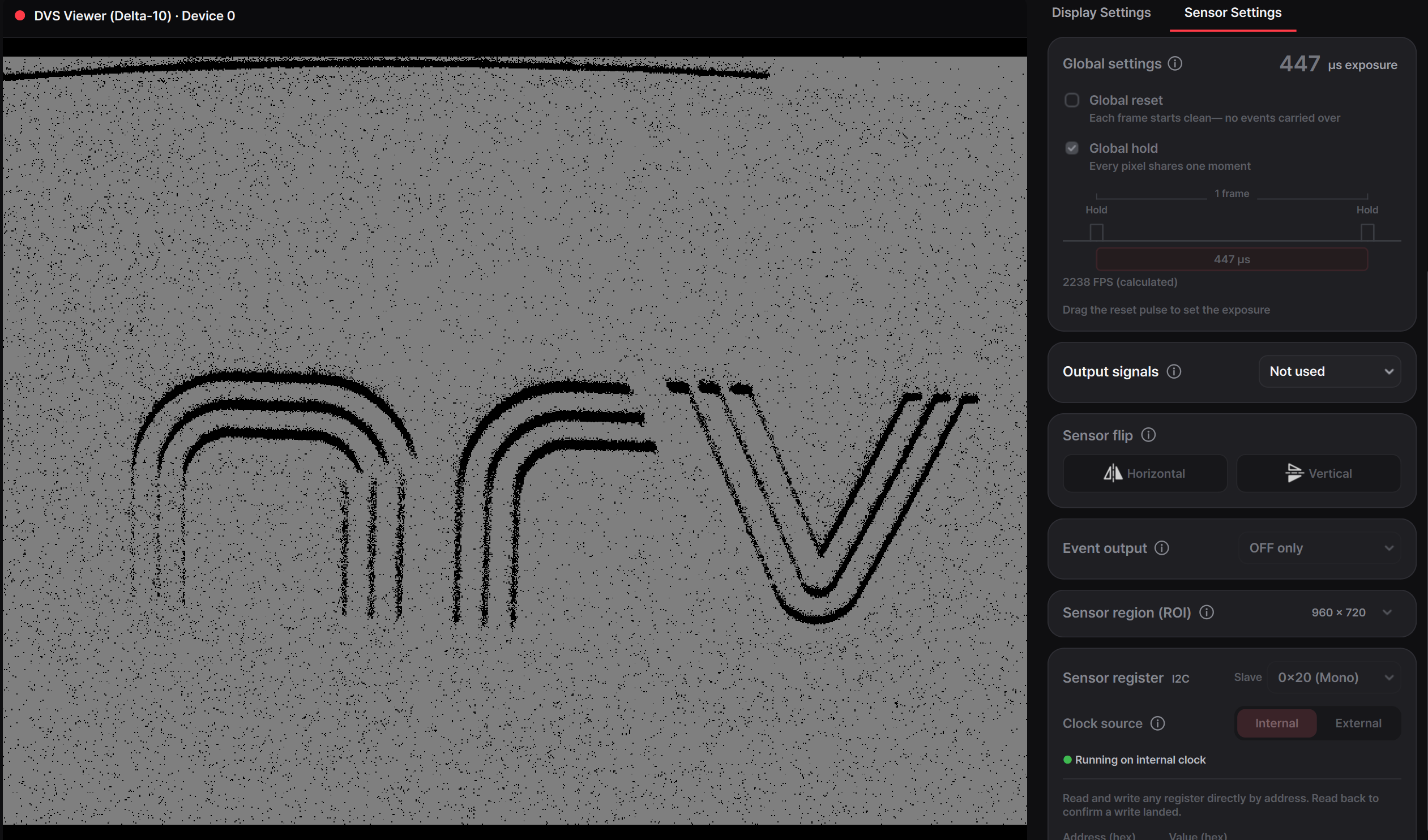Click the Sensor register I2C label
The image size is (1428, 840).
tap(1126, 678)
